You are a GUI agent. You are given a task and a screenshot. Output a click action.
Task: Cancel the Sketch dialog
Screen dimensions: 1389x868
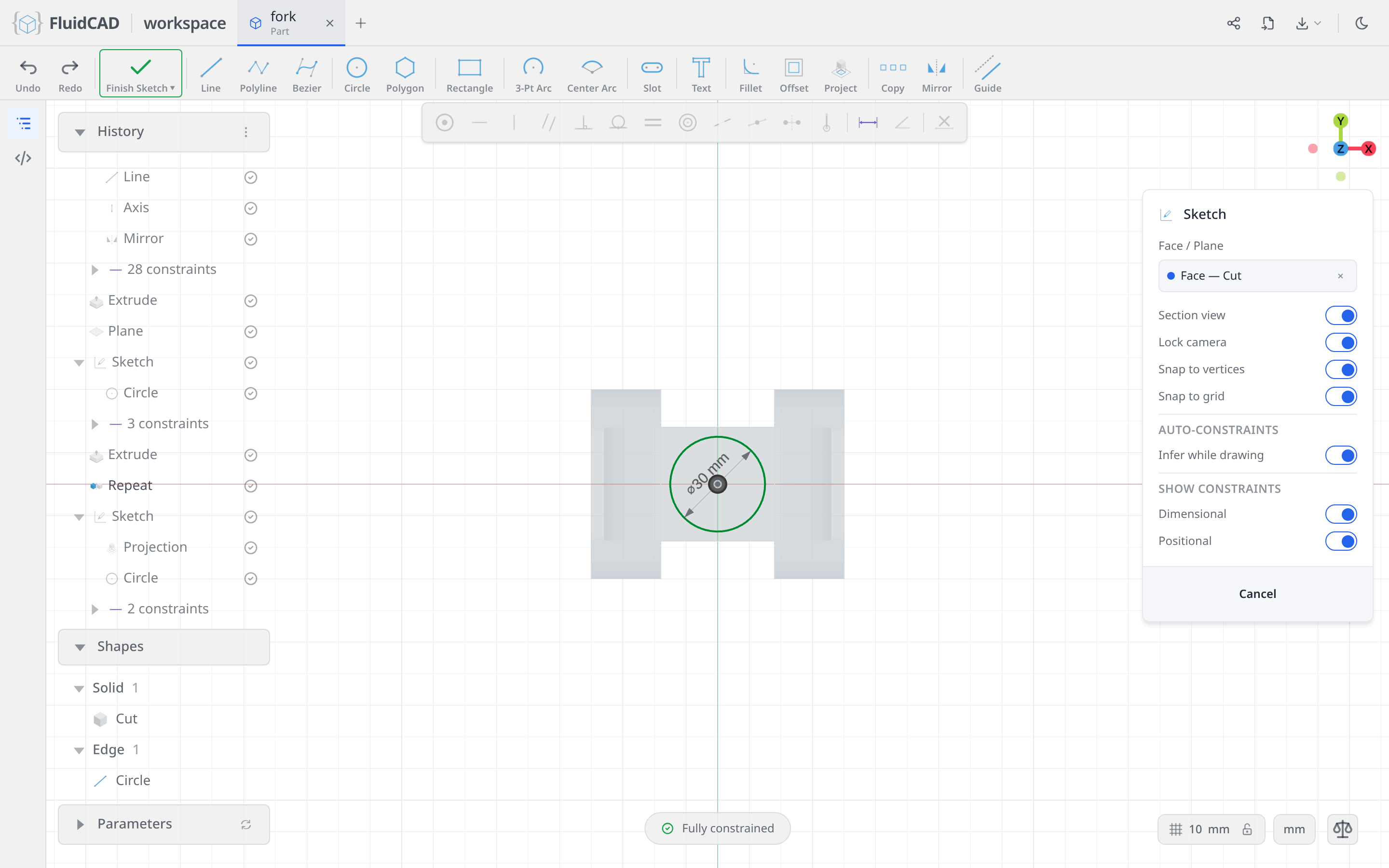pos(1257,594)
